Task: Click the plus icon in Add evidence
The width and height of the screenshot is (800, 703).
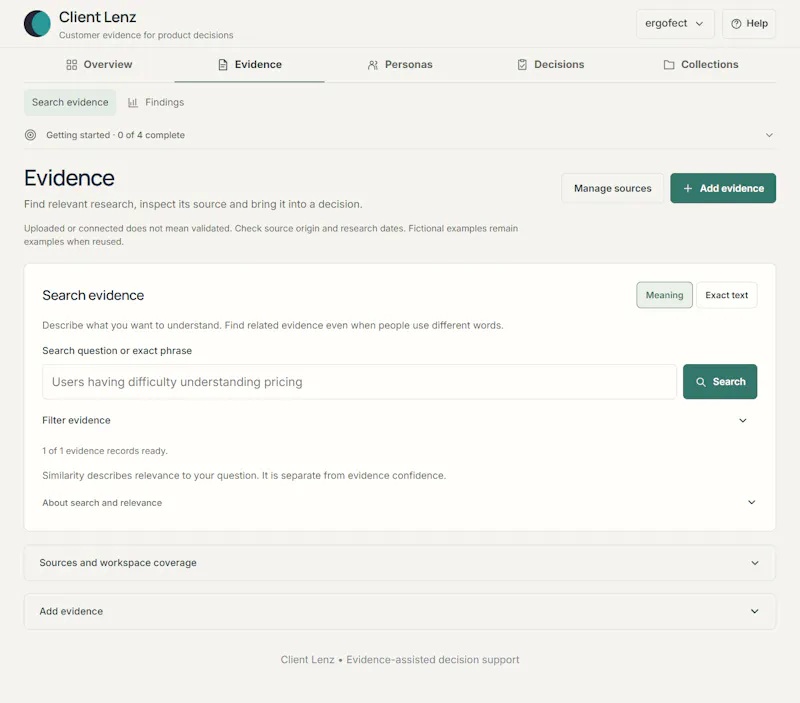Action: tap(688, 188)
